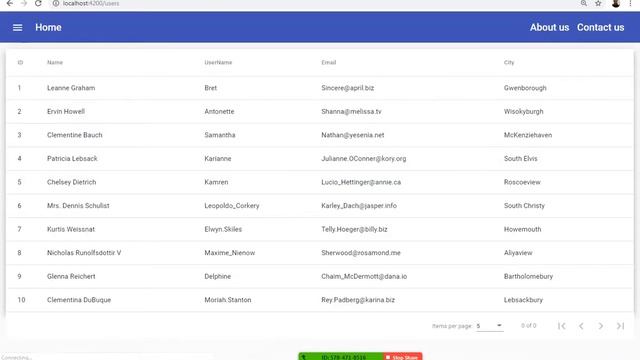Click the email Sincere@april.biz
640x360 pixels.
pos(347,88)
